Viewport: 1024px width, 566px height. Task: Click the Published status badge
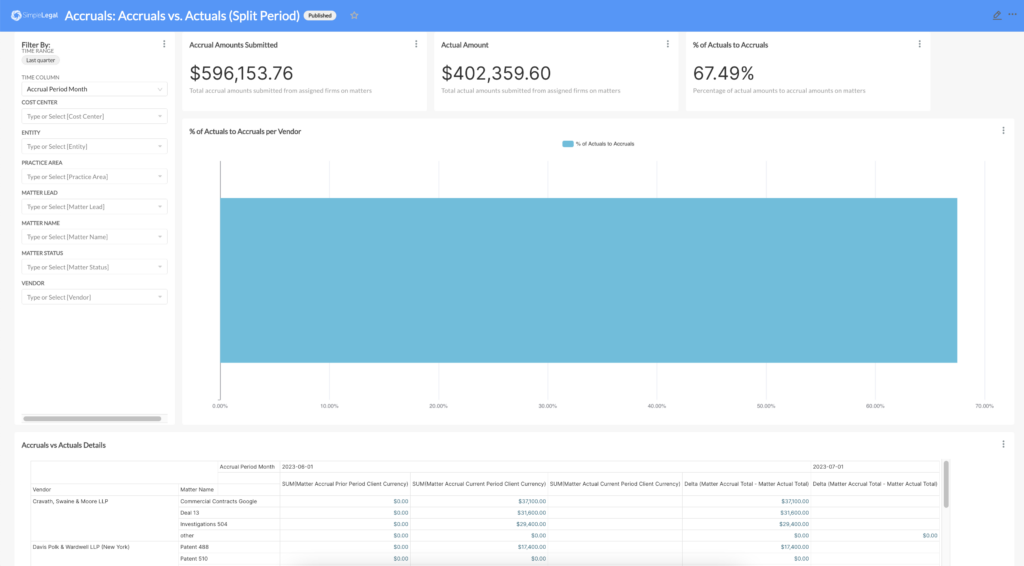320,15
